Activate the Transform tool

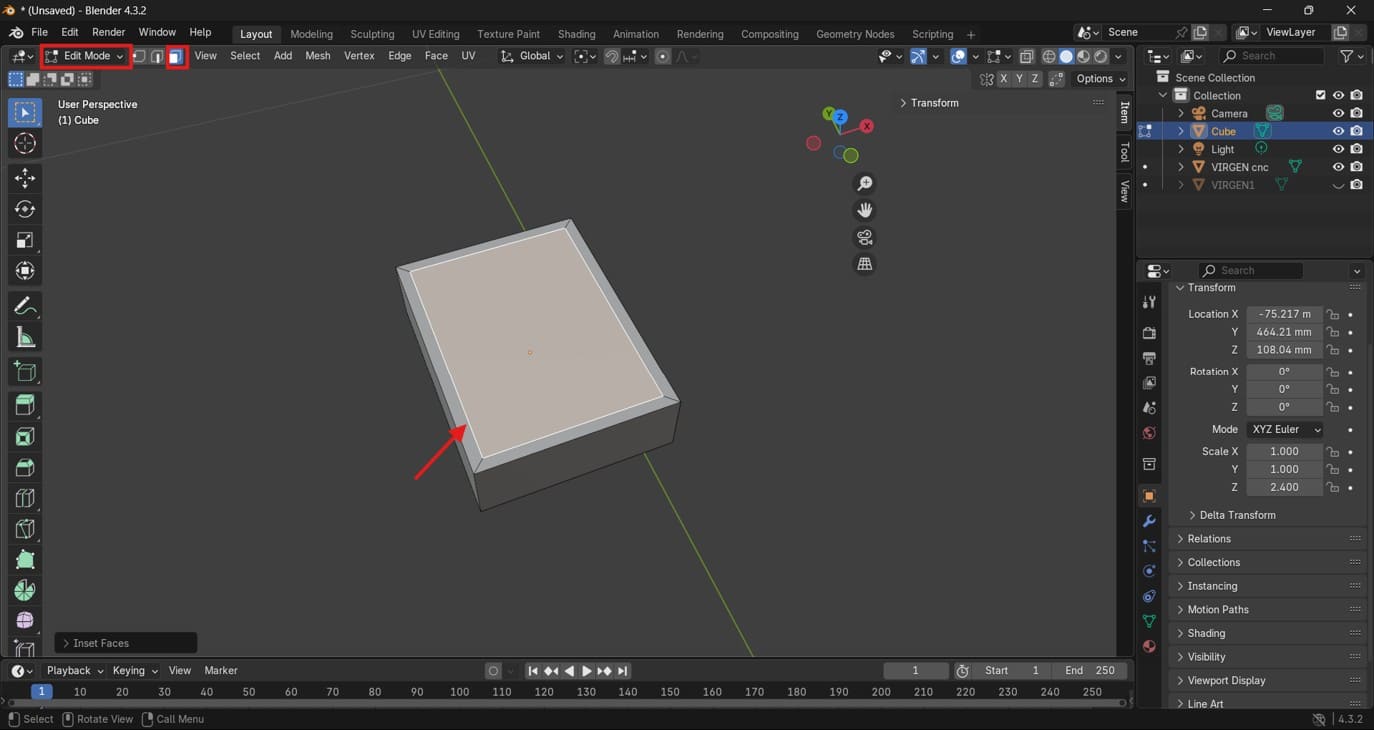[x=25, y=271]
